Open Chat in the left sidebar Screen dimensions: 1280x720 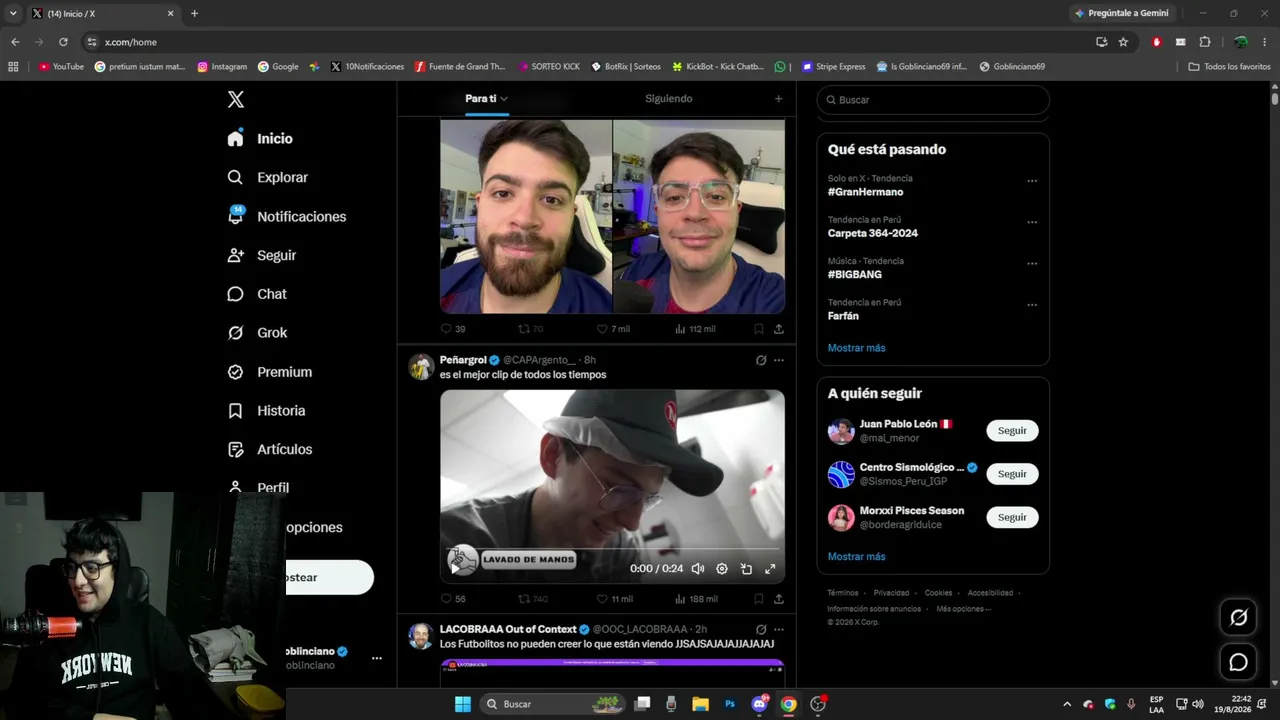257,294
